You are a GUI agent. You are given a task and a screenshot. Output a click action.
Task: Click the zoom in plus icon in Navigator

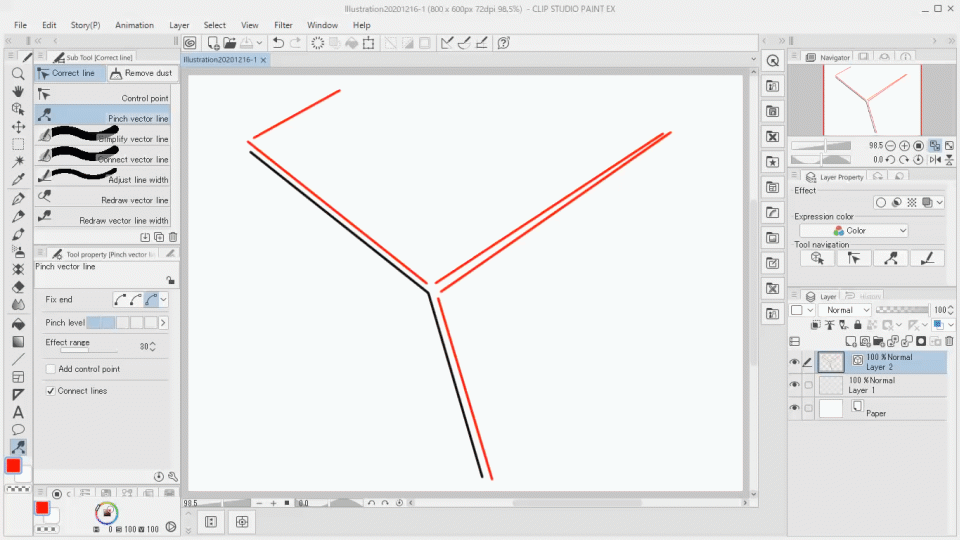point(904,146)
